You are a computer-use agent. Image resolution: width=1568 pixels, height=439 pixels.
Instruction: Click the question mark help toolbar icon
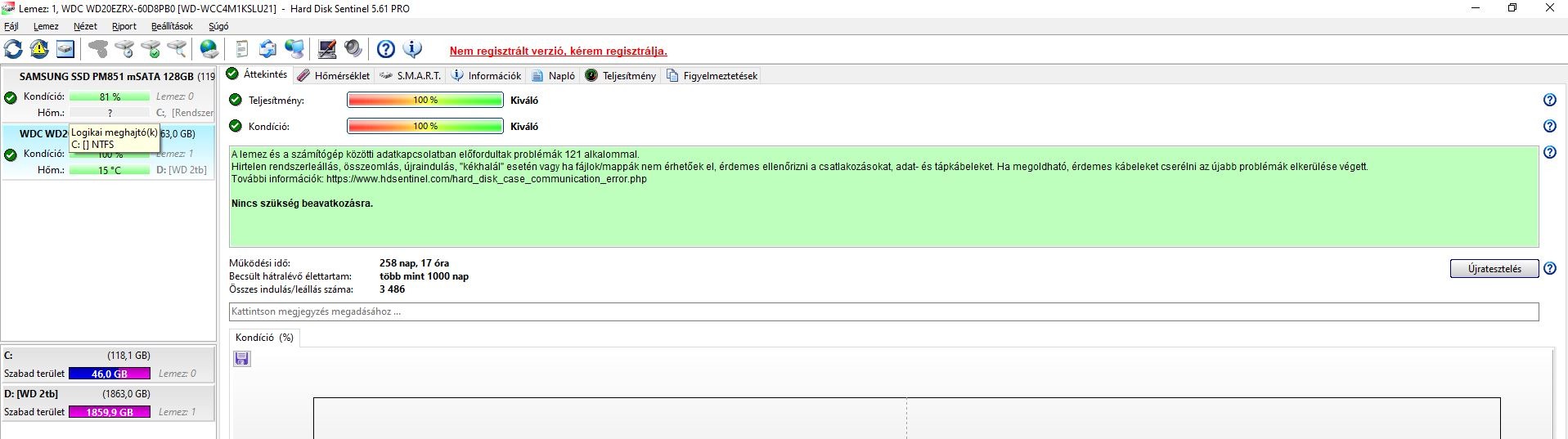(386, 49)
